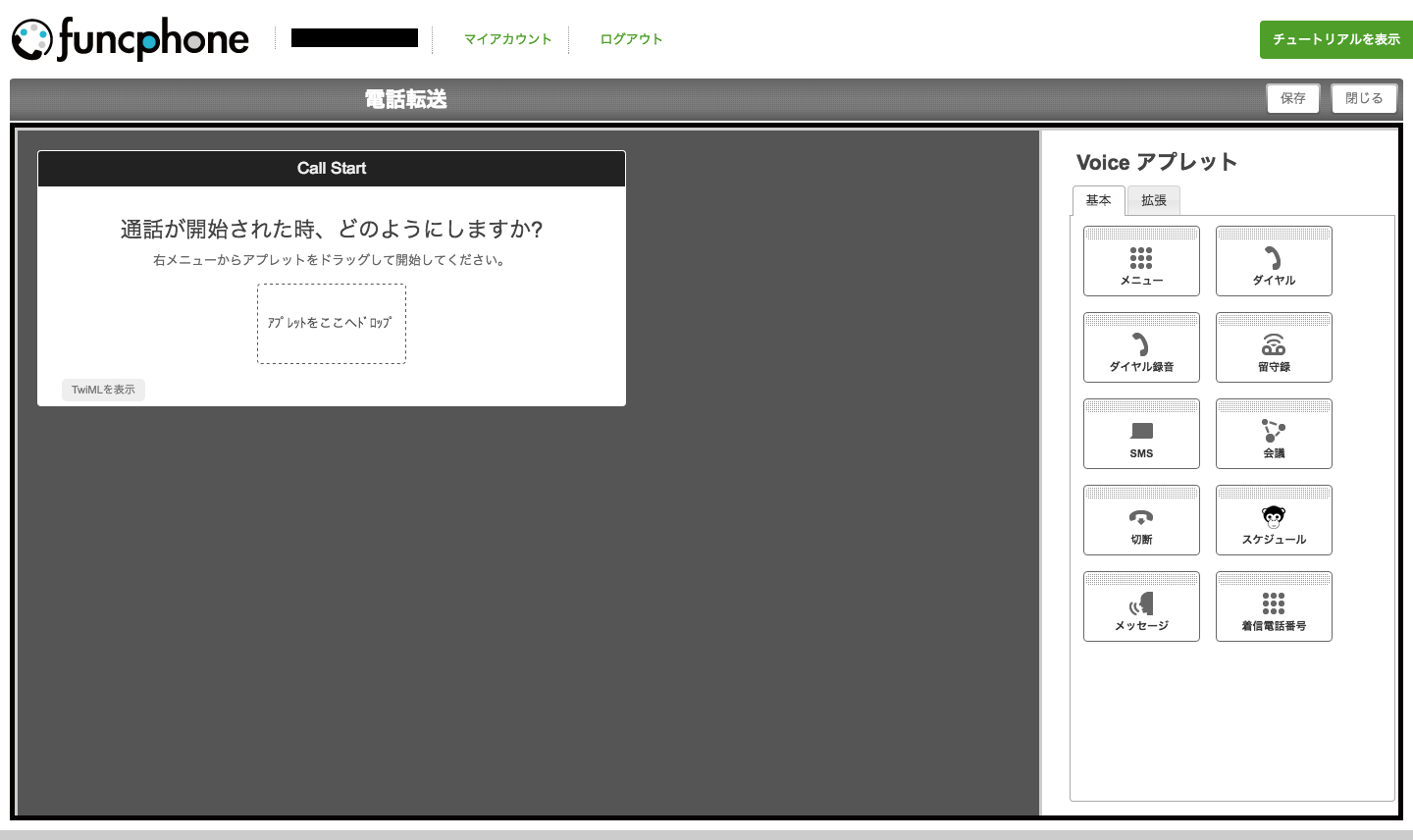The height and width of the screenshot is (840, 1413).
Task: Click the TwiMLを表示 button
Action: click(103, 390)
